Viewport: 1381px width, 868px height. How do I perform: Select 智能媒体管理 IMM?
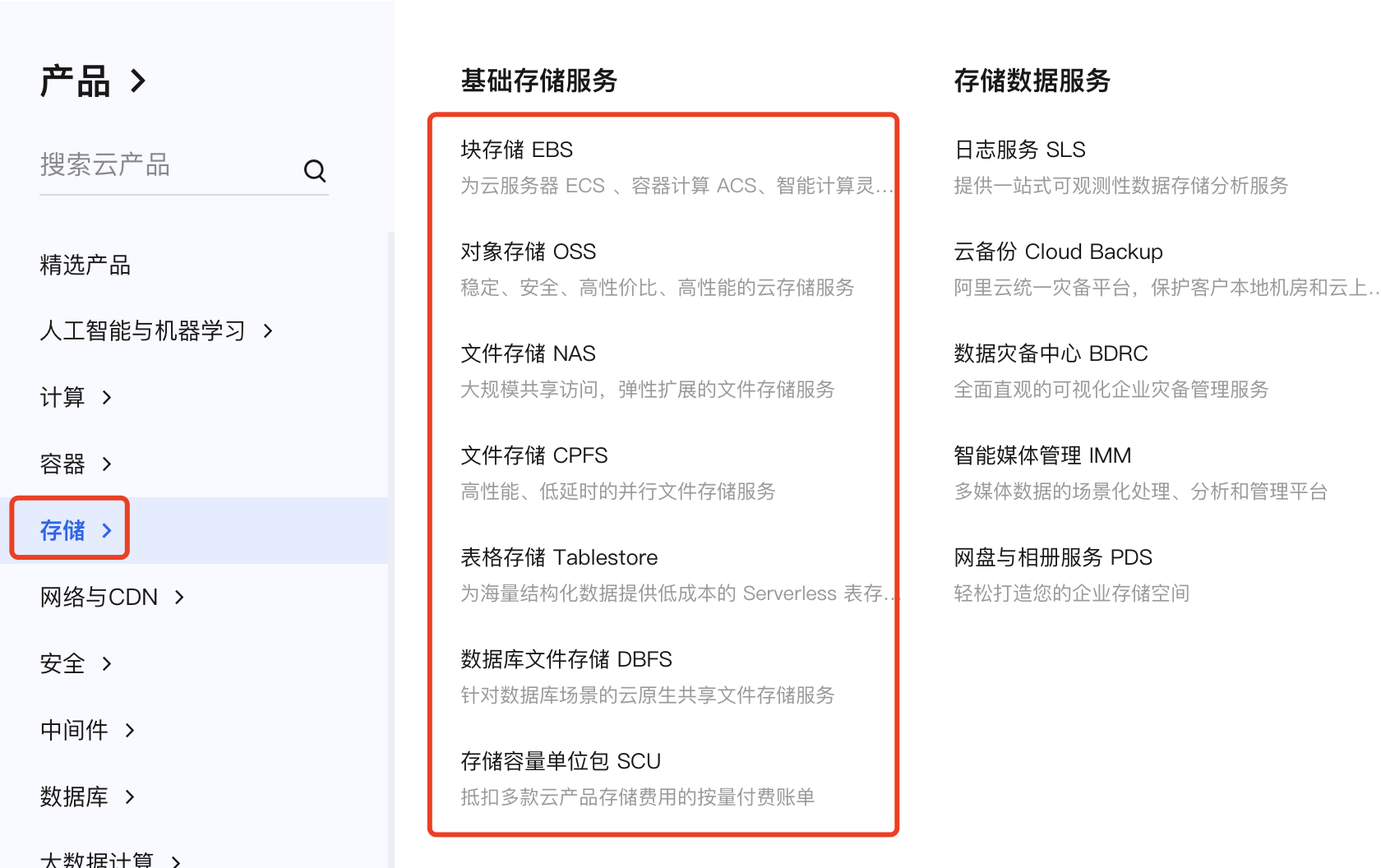point(1042,455)
